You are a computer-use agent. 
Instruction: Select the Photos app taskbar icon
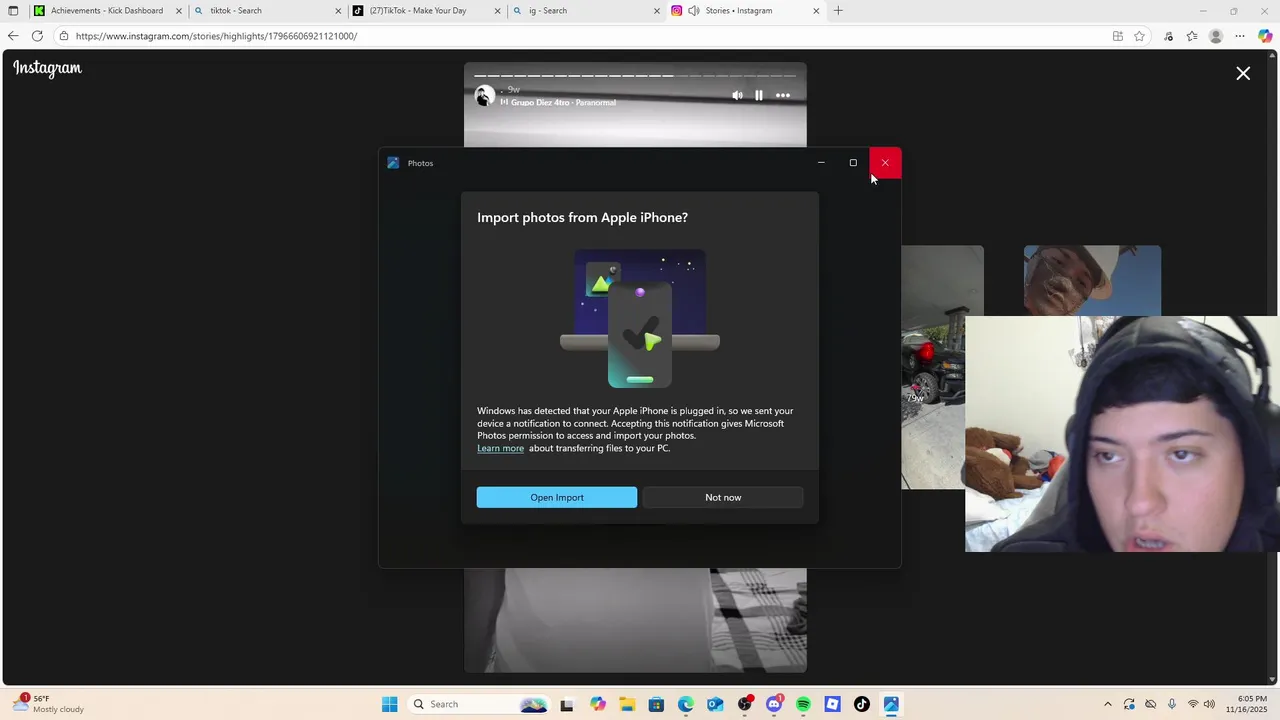(891, 704)
